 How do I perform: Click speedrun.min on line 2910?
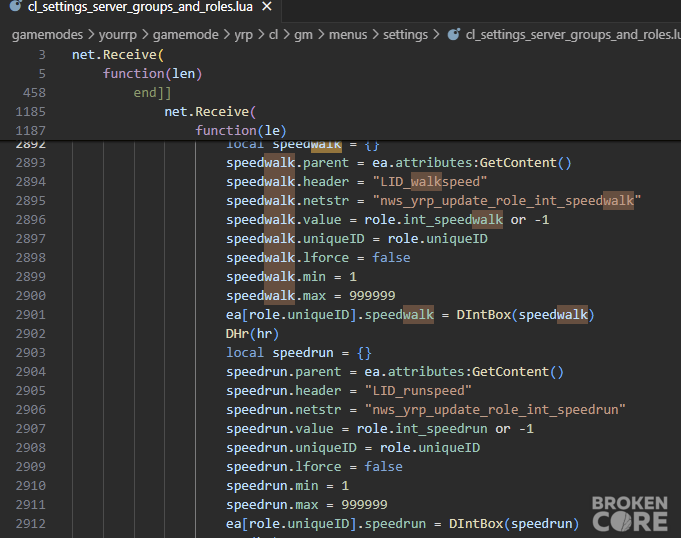(x=272, y=486)
